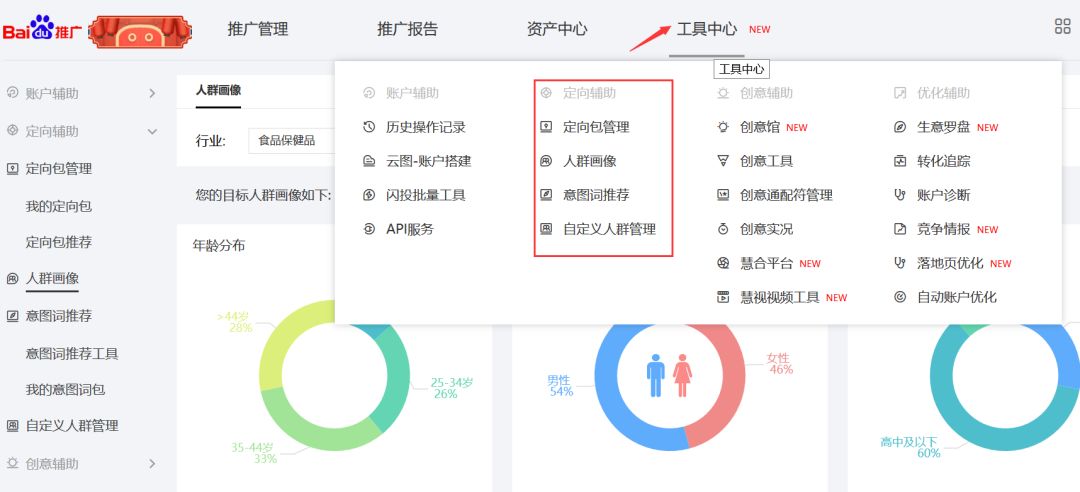
Task: Click the 历史操作记录 clock icon
Action: point(369,127)
